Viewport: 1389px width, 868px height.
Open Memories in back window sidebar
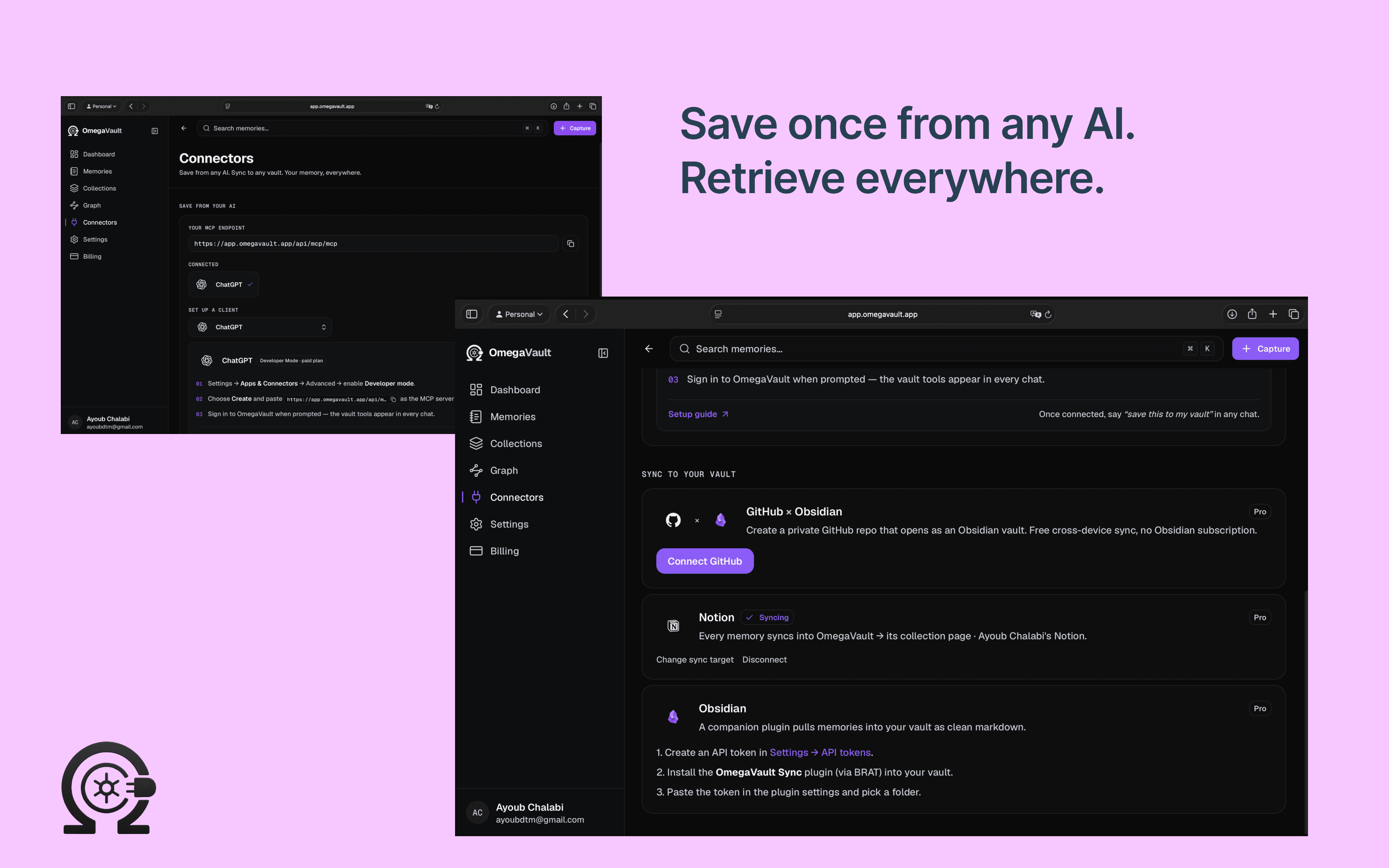[x=91, y=171]
